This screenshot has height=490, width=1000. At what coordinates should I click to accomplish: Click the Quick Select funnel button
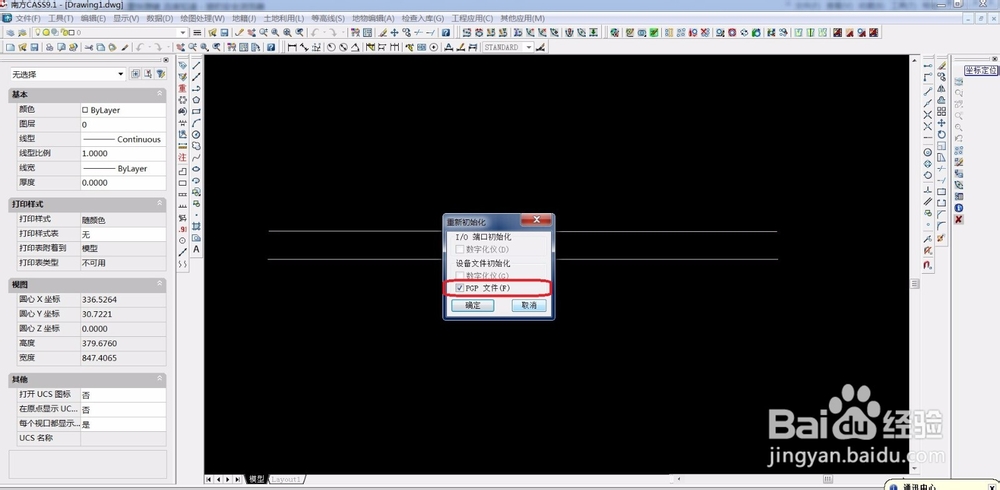tap(161, 74)
